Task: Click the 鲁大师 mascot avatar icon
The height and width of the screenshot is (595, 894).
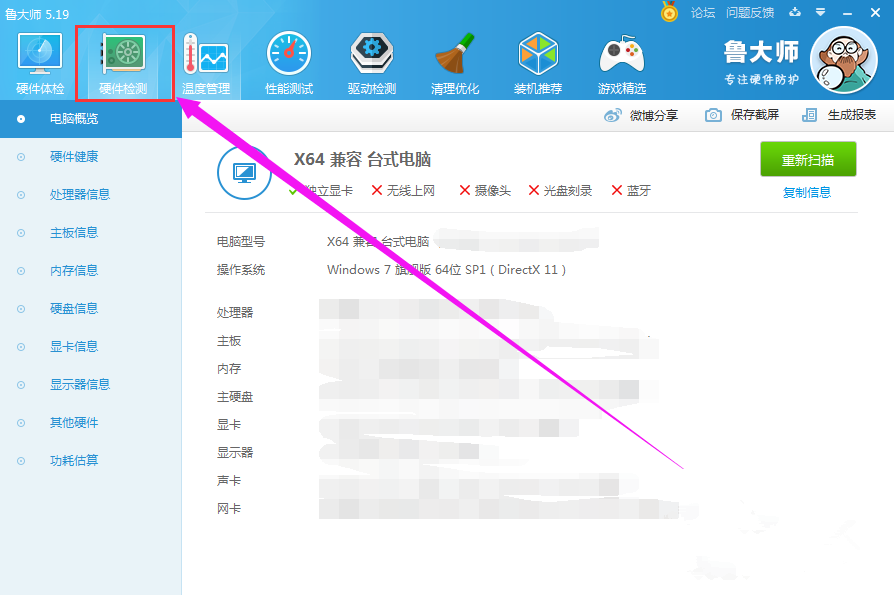Action: [x=843, y=60]
